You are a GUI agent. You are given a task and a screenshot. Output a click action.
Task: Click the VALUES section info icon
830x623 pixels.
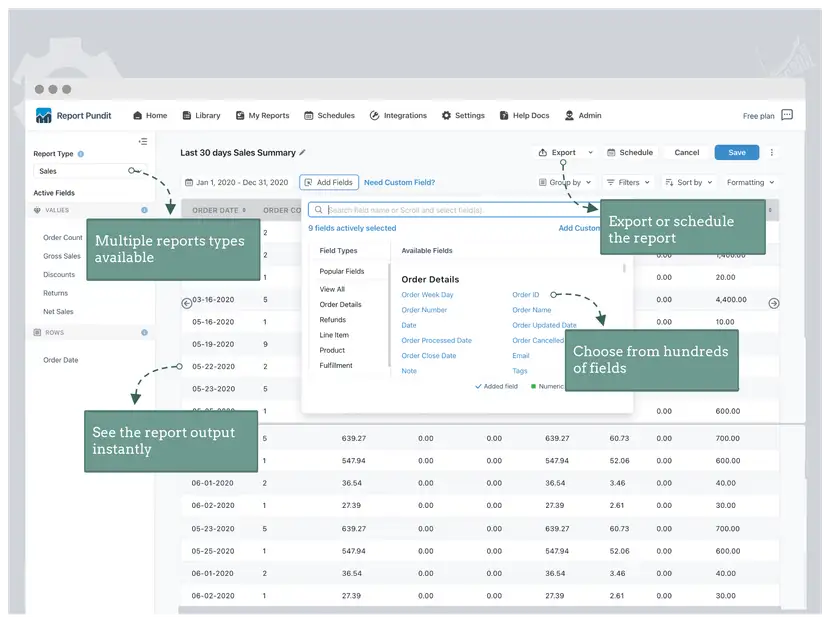coord(144,210)
